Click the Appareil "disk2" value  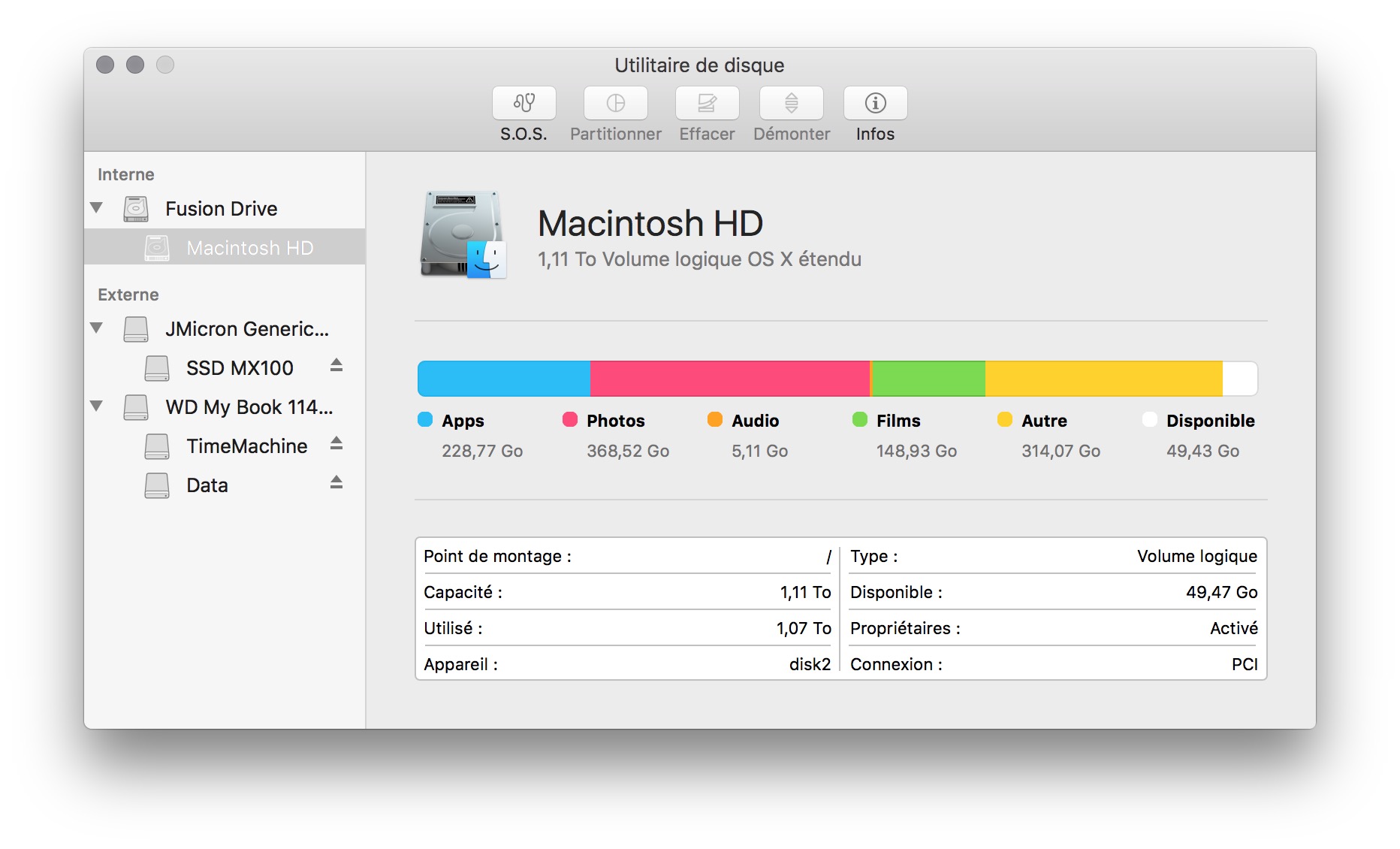coord(810,664)
